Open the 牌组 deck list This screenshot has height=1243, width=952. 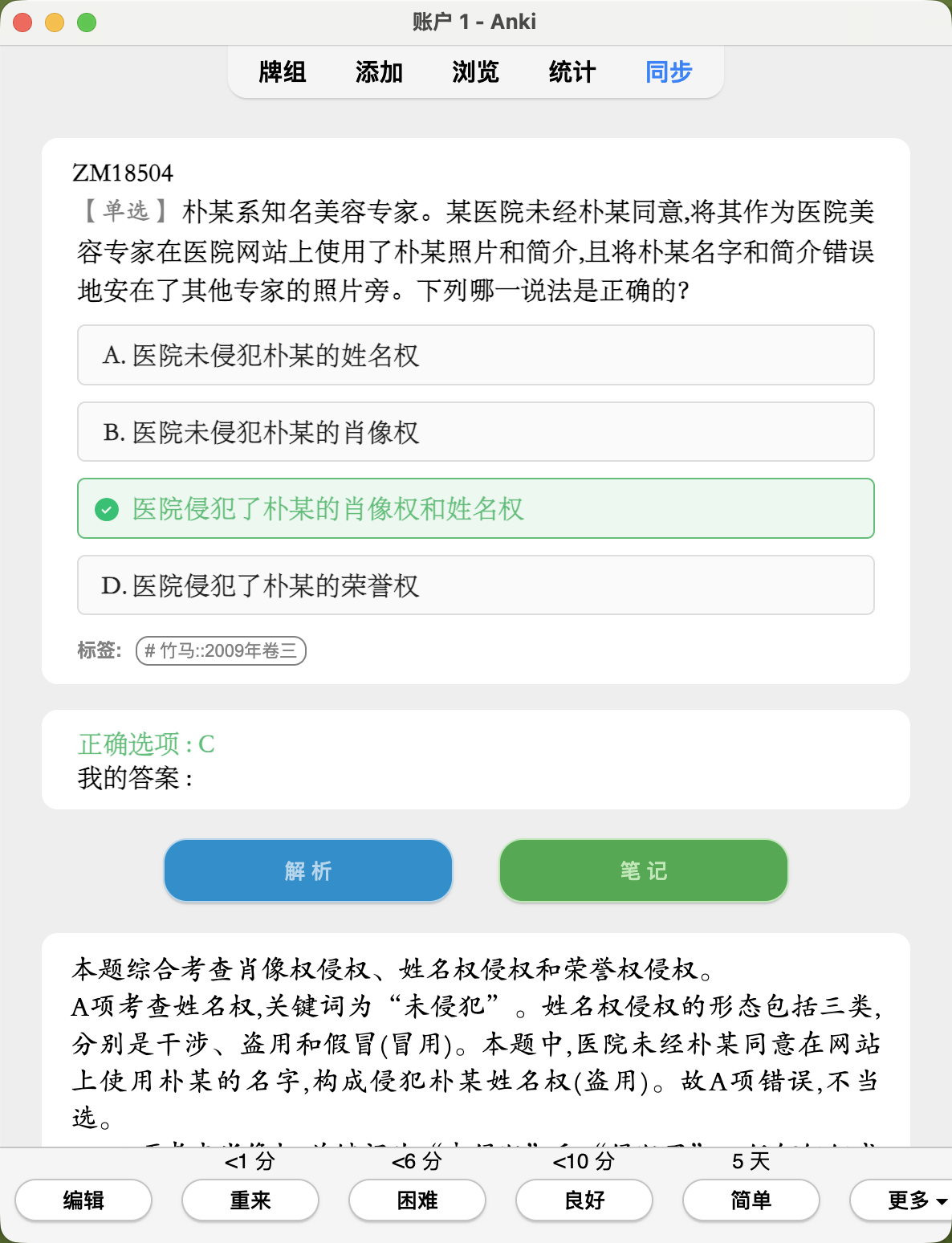[x=283, y=71]
